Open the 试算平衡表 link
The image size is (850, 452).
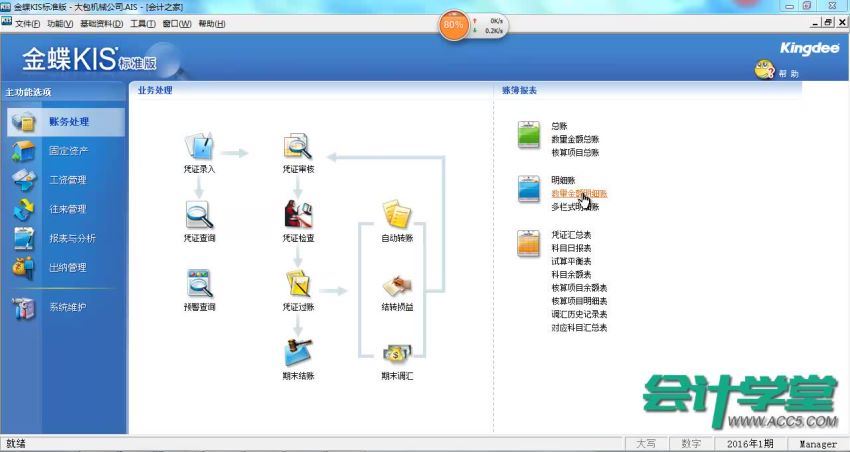tap(571, 261)
